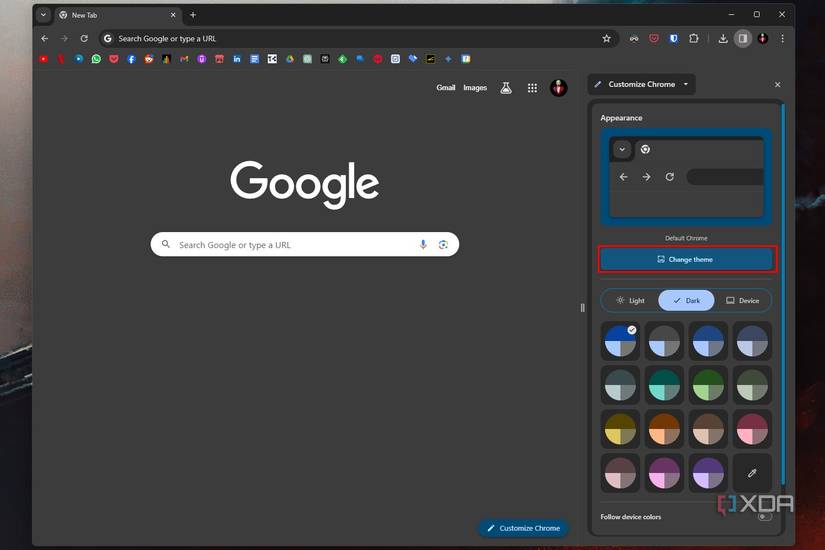Open the tab search dropdown arrow

(x=43, y=15)
